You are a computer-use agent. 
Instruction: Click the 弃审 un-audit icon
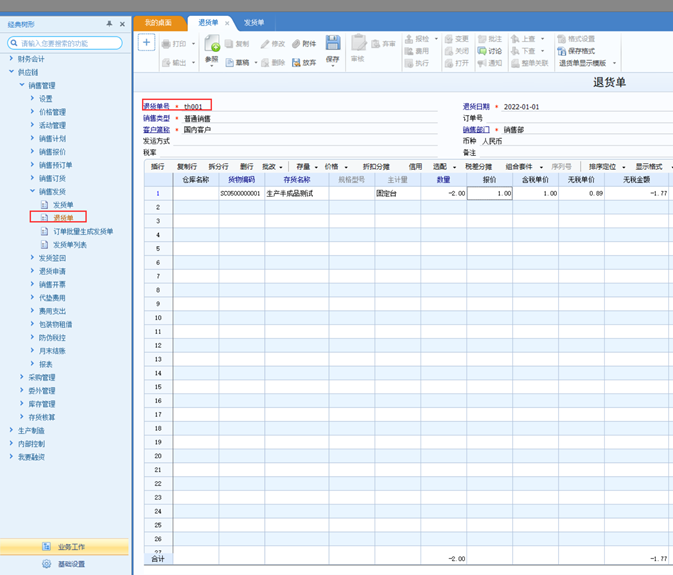pos(376,44)
